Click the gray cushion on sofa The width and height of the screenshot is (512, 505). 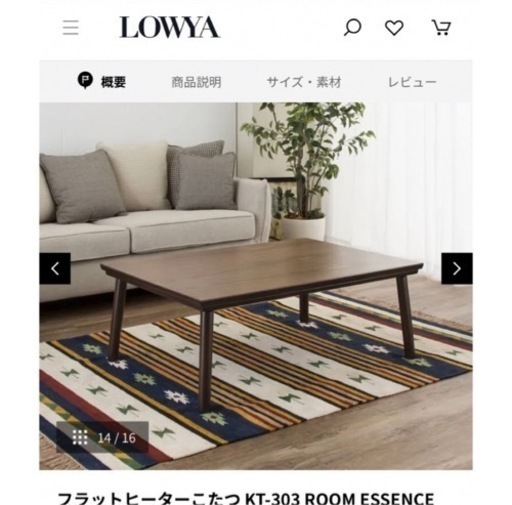82,186
